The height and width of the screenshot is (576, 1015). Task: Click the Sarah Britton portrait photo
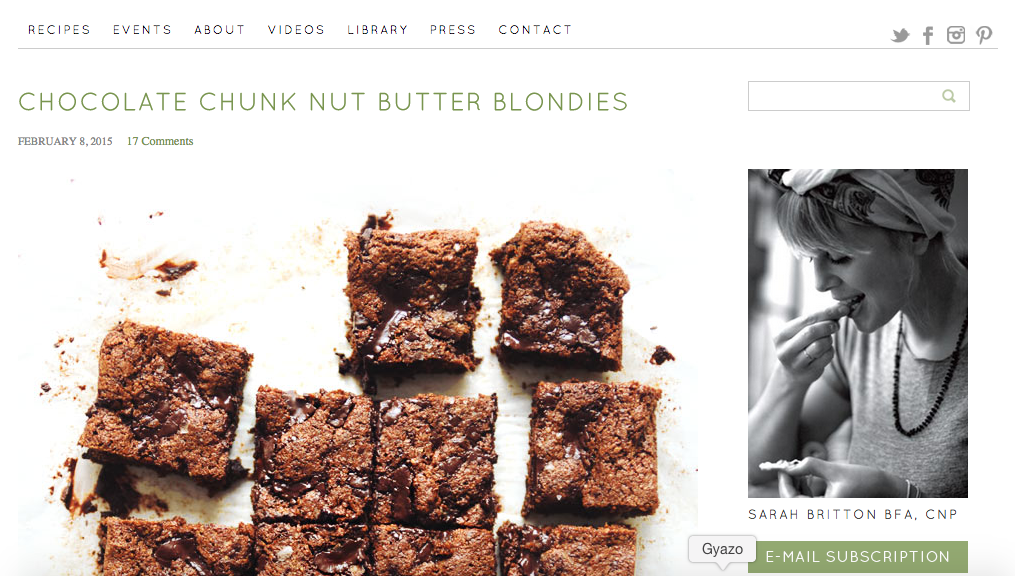tap(858, 333)
